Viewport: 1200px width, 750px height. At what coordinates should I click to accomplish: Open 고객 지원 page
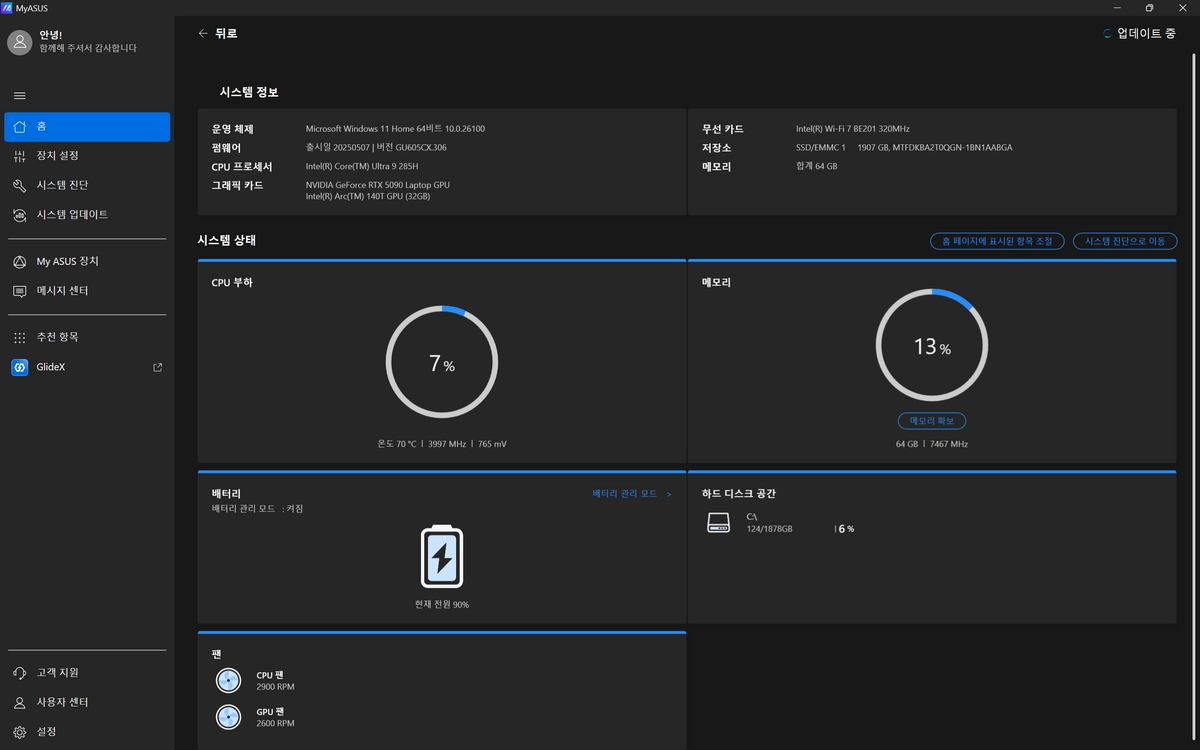click(x=87, y=673)
